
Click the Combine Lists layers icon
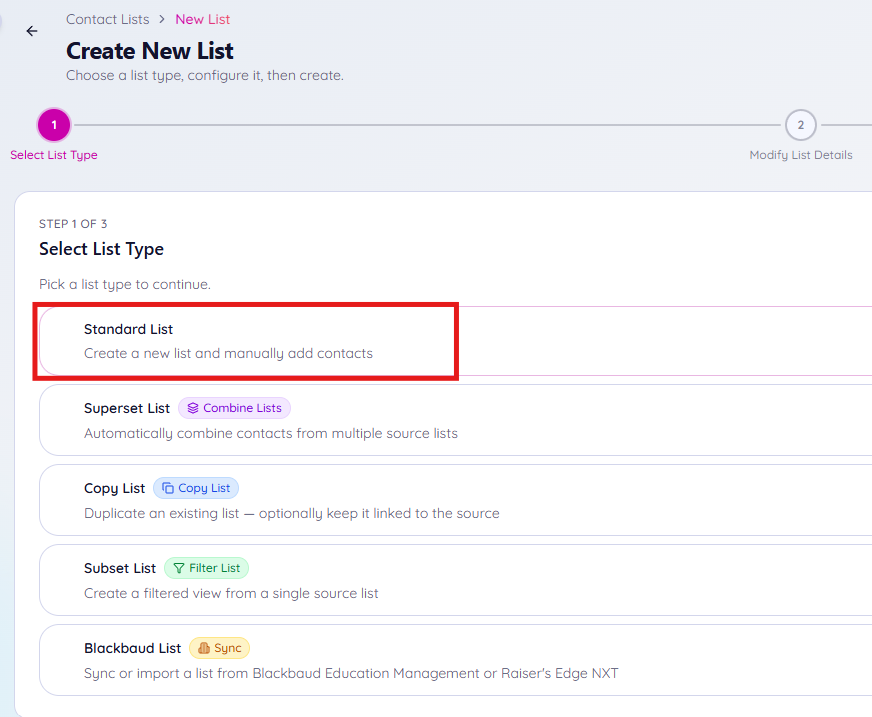192,408
